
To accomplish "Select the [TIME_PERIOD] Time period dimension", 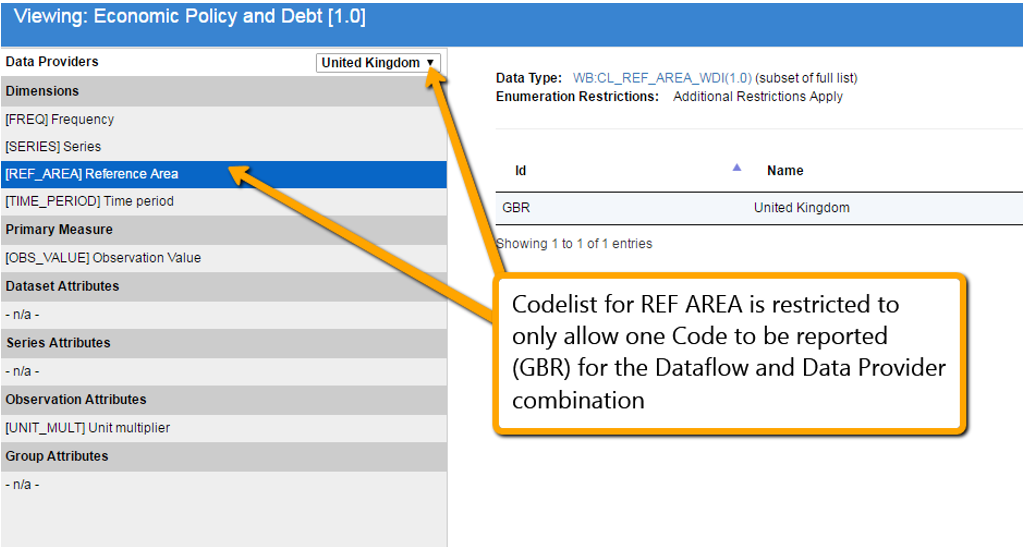I will click(89, 201).
